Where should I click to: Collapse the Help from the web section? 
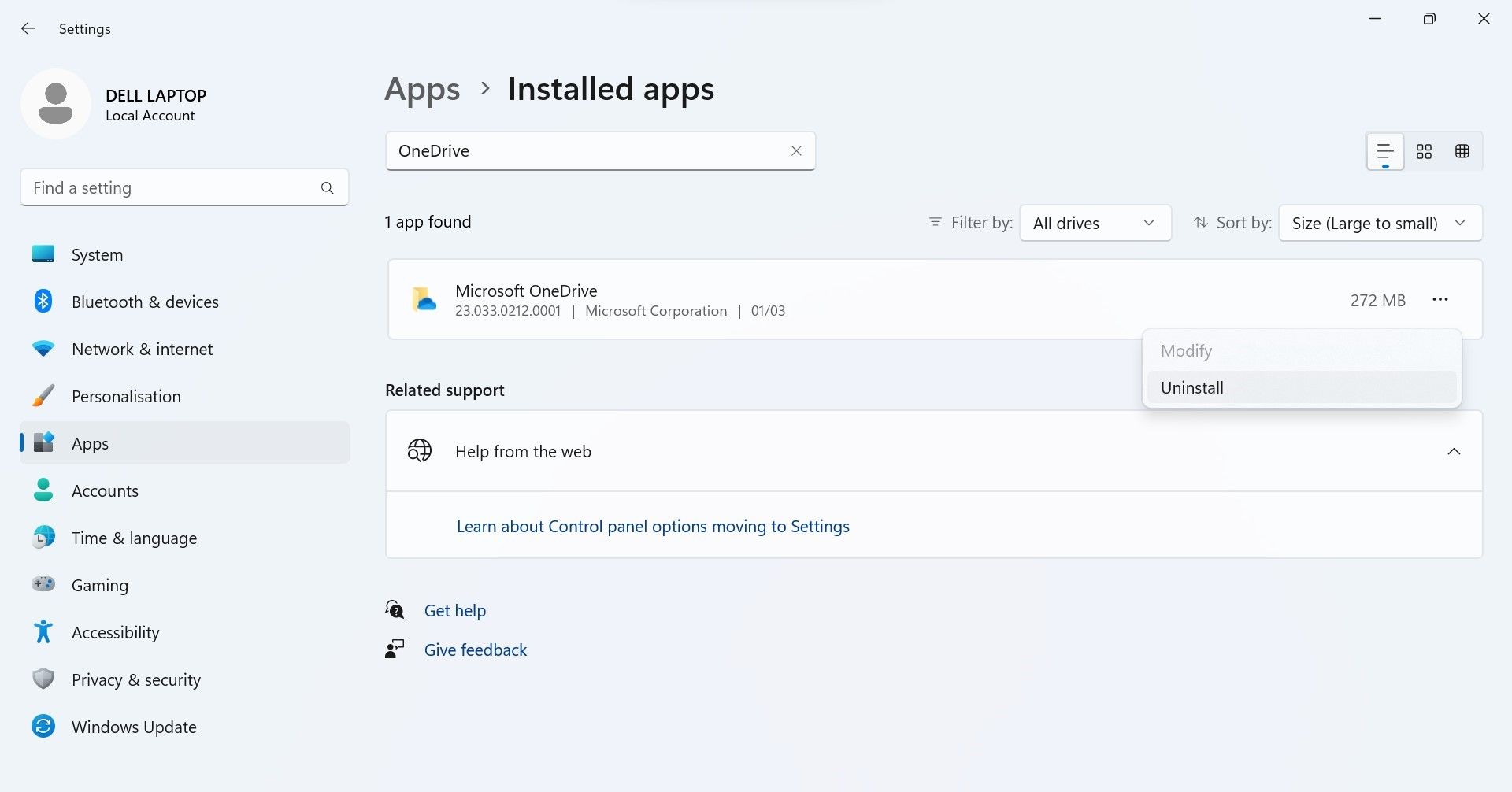(1455, 451)
